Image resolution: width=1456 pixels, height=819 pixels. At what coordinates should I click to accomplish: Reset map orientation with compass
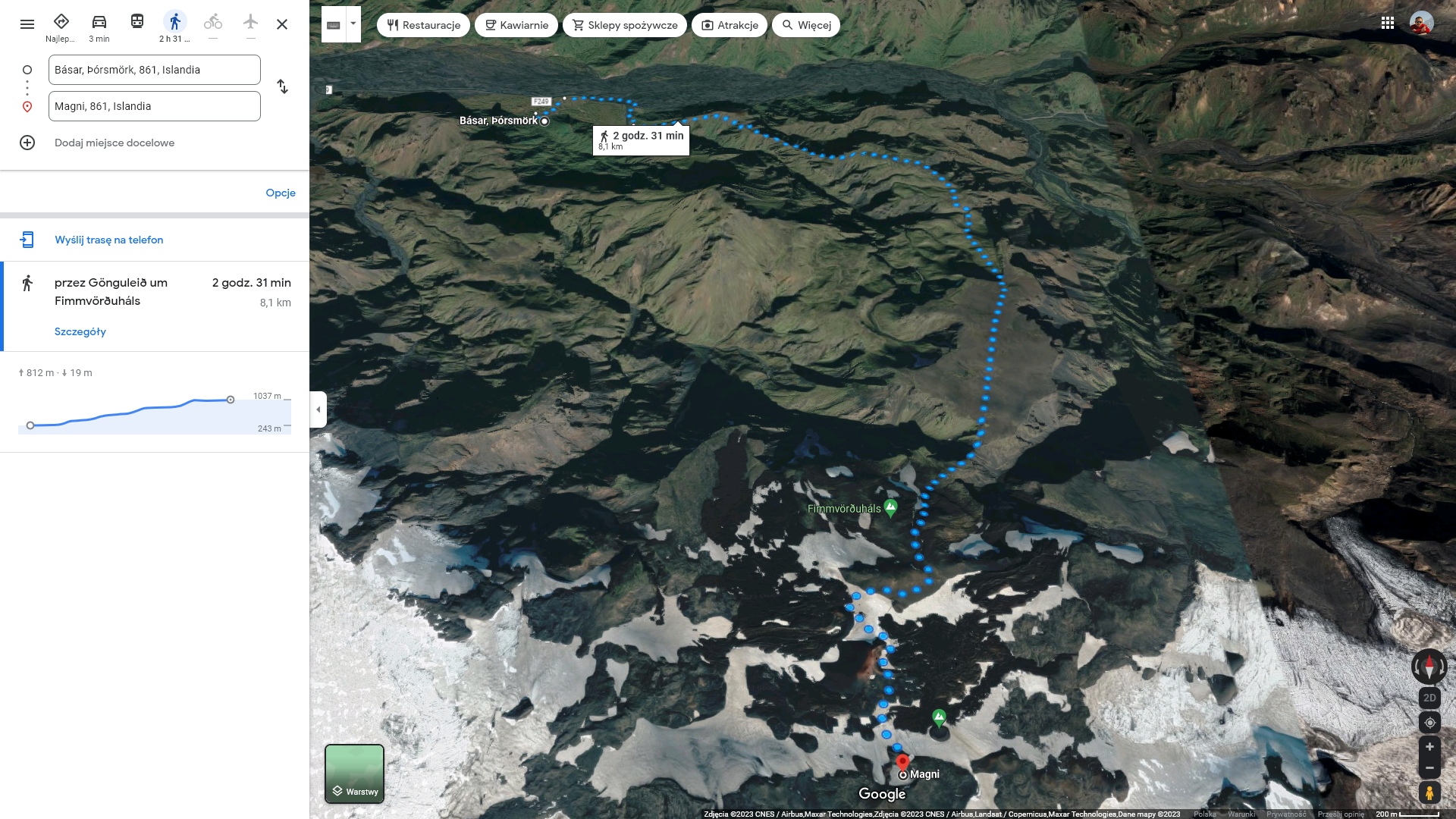(x=1429, y=667)
